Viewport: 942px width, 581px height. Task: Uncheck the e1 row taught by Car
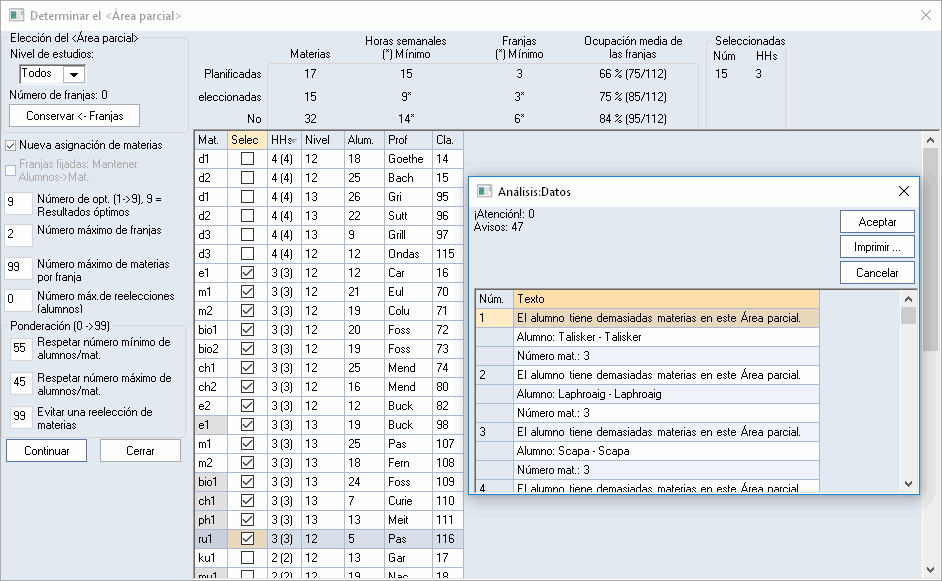[247, 273]
